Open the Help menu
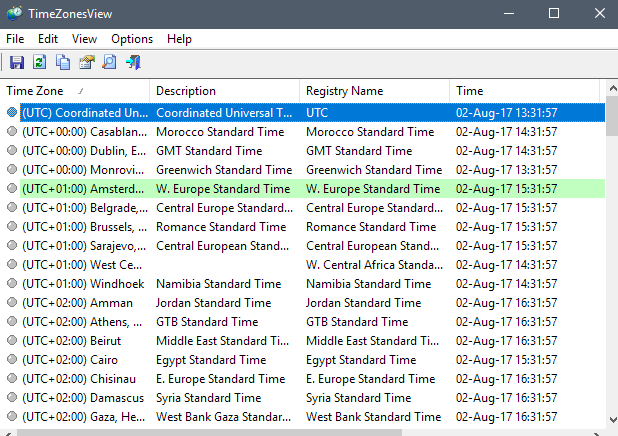 pos(179,39)
